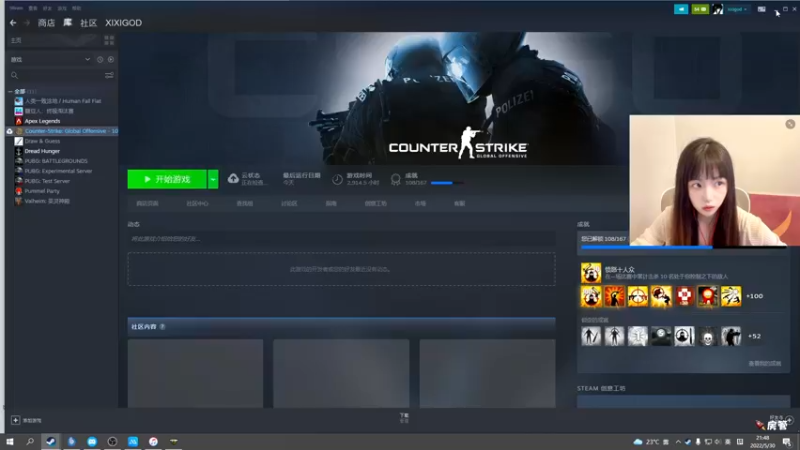The image size is (800, 450).
Task: Open the store page tab below play button
Action: coord(147,204)
